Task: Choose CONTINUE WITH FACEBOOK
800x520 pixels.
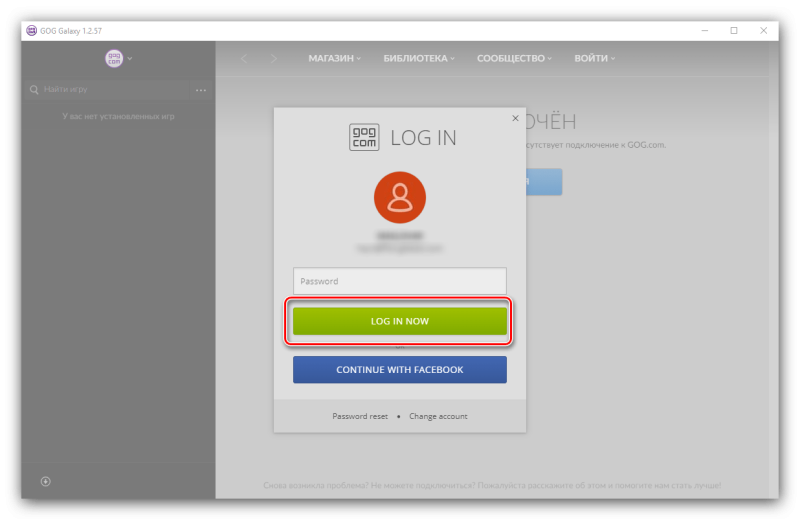Action: (x=399, y=369)
